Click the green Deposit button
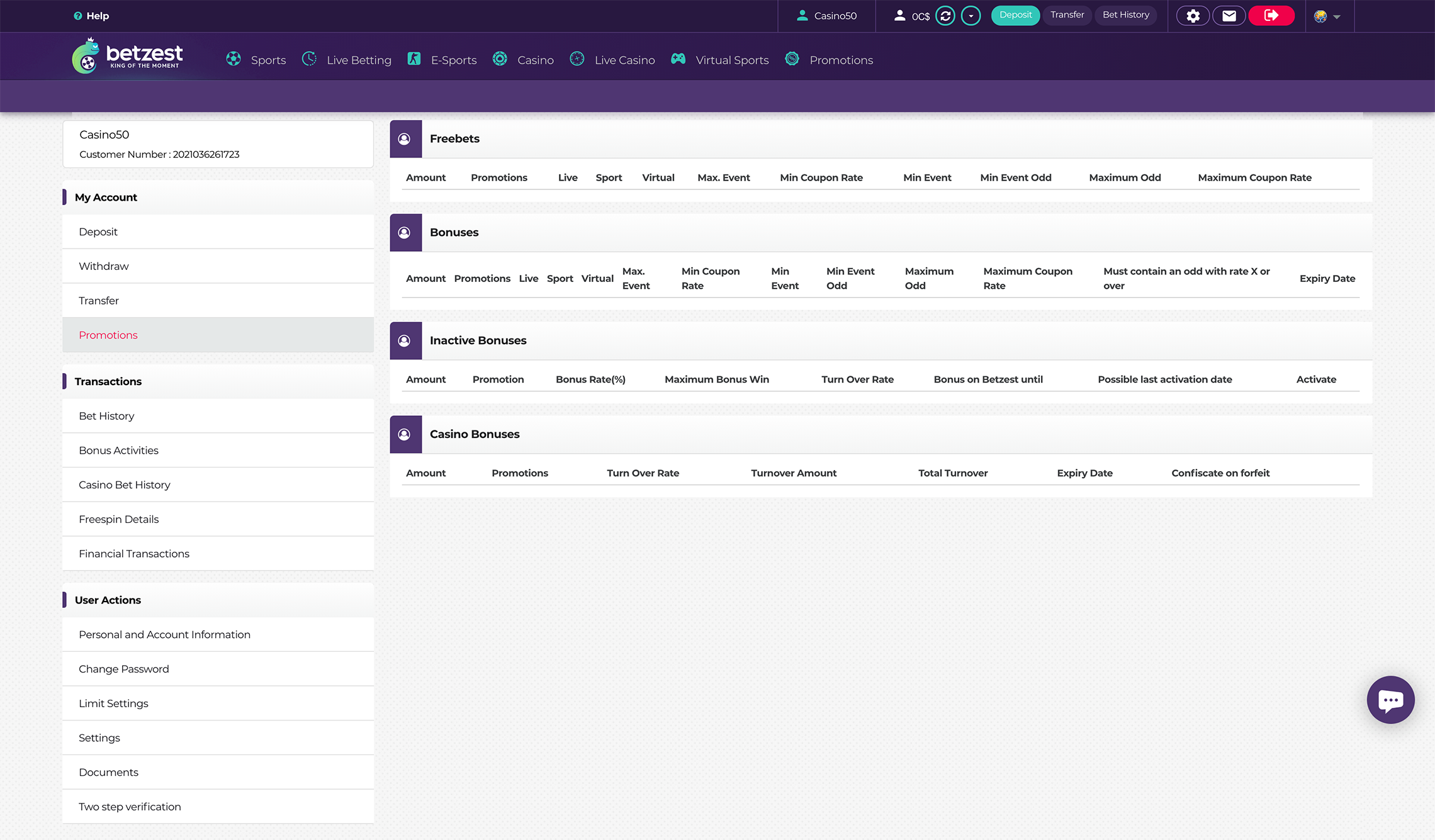Viewport: 1435px width, 840px height. [1015, 15]
